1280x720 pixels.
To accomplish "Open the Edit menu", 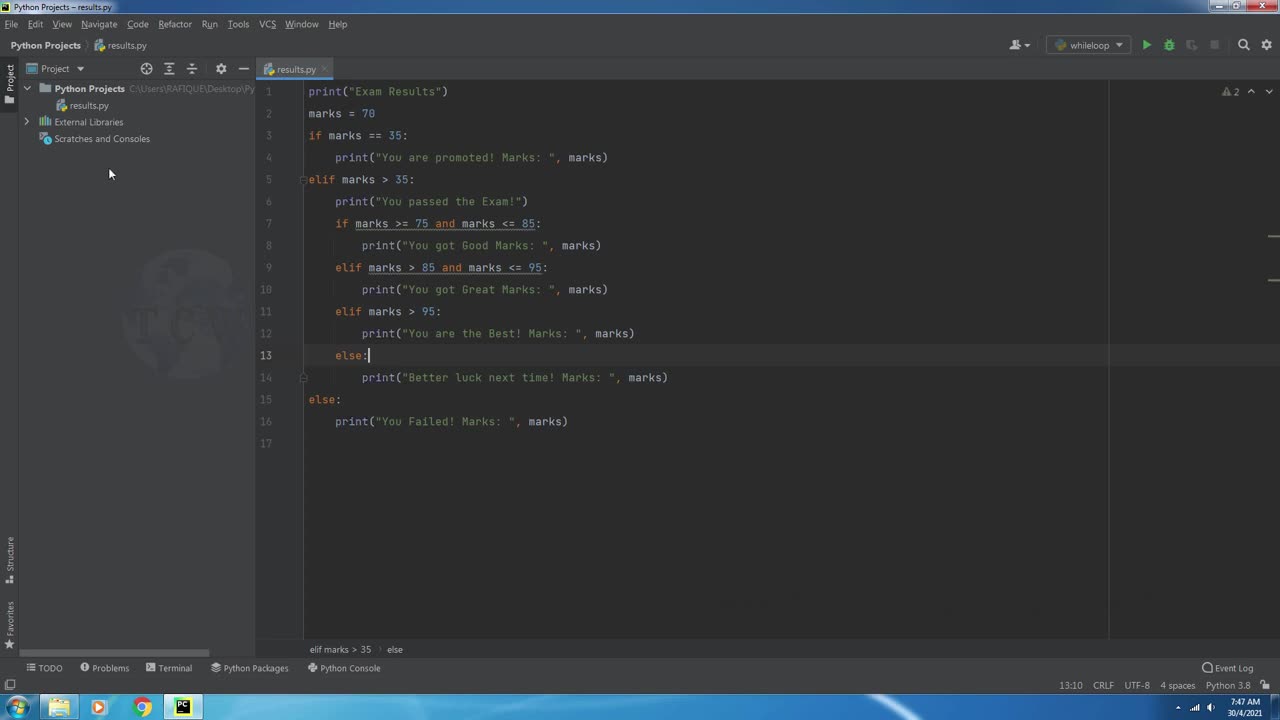I will click(35, 24).
